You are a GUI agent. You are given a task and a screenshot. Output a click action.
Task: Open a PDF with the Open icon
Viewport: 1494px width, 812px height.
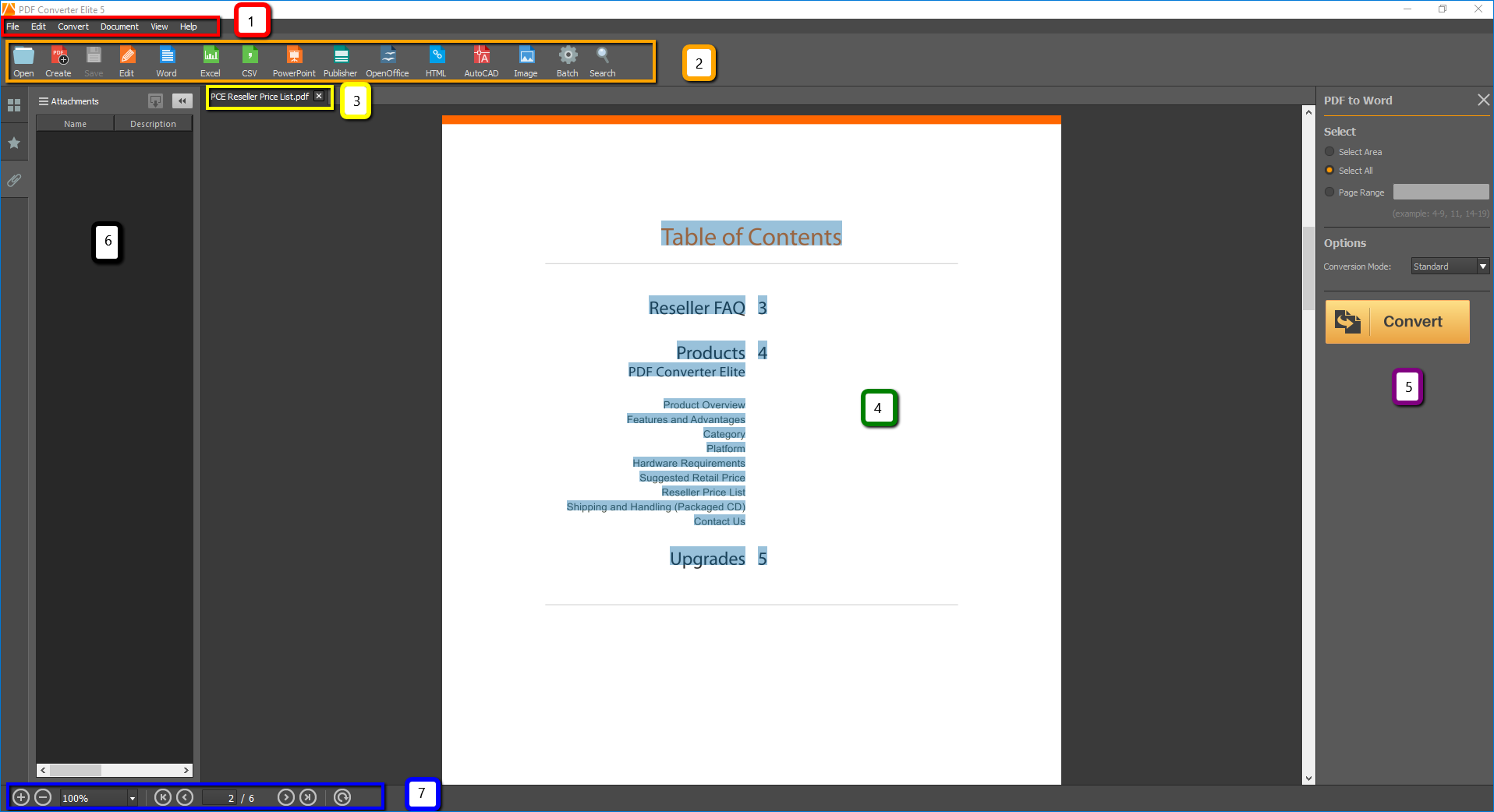pos(23,62)
